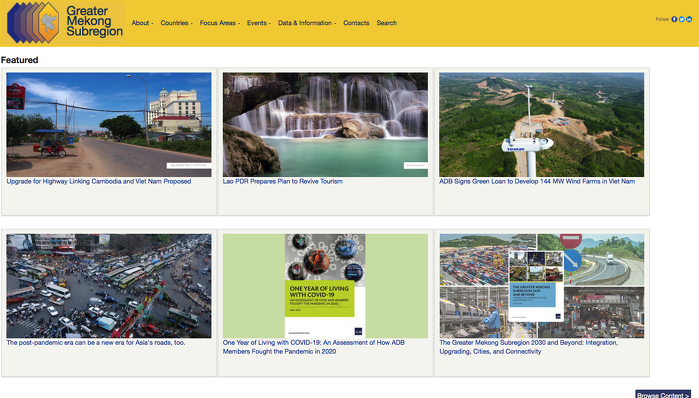Expand the Events dropdown menu

point(259,23)
